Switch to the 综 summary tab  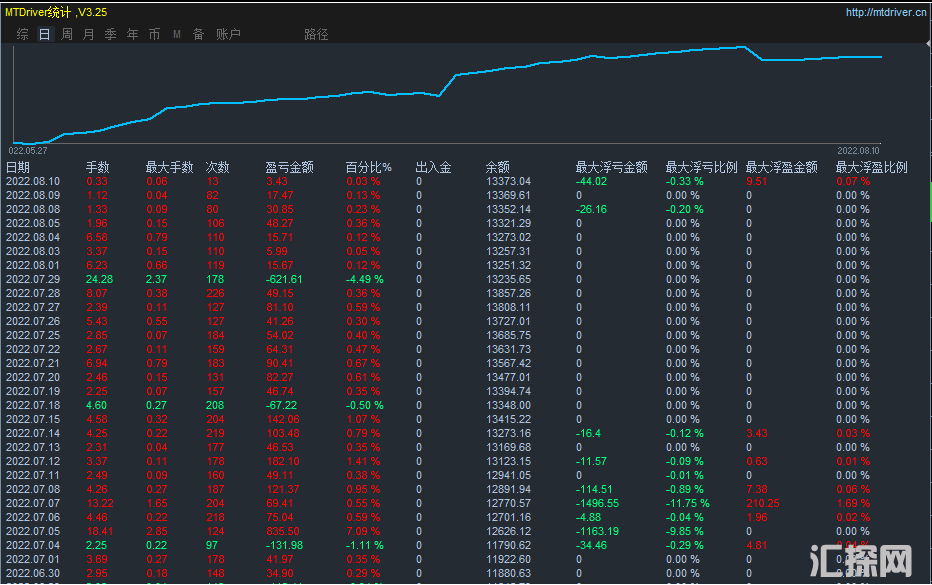tap(22, 34)
